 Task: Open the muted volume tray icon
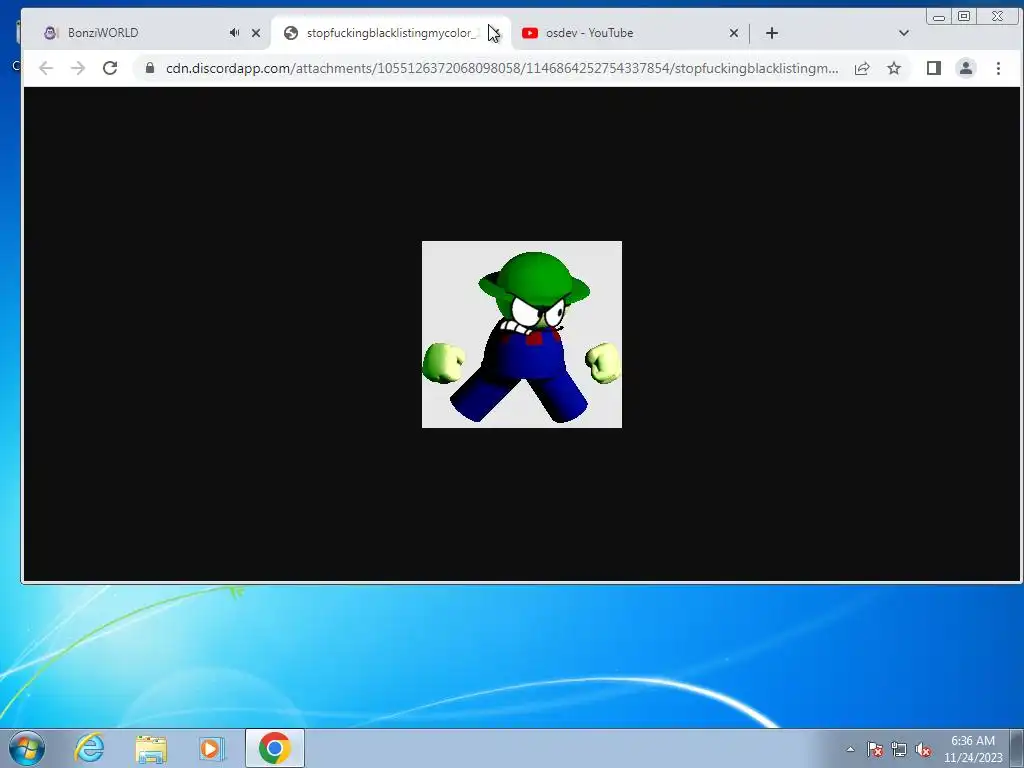tap(923, 749)
